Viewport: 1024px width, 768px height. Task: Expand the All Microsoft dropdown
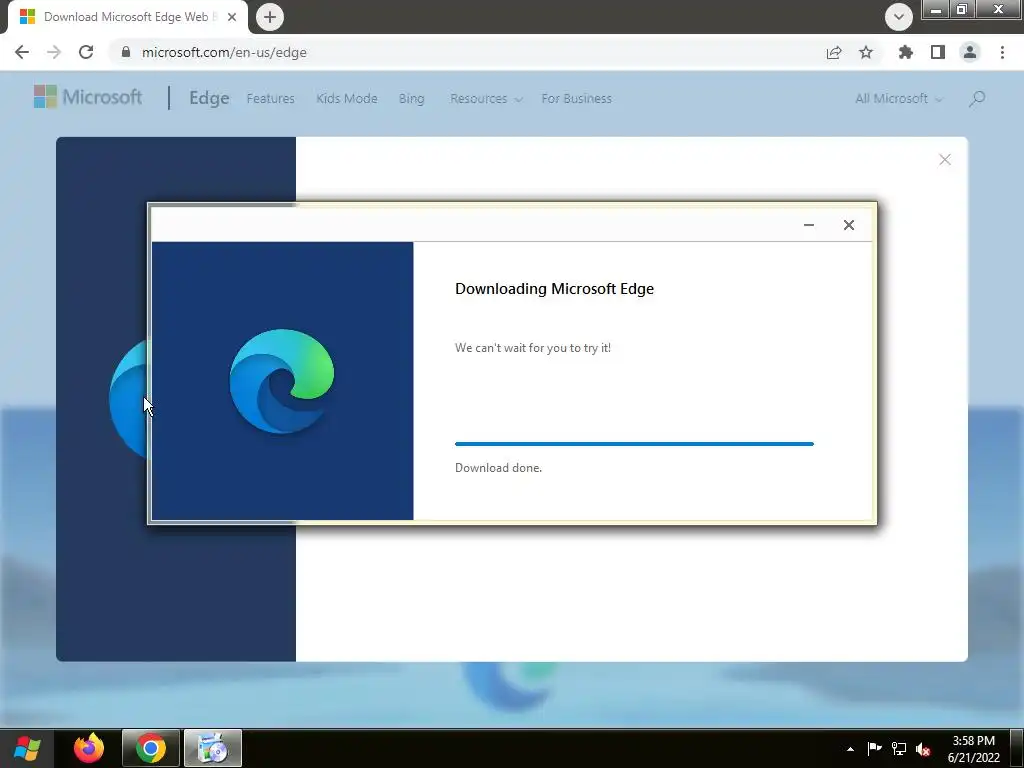tap(899, 99)
